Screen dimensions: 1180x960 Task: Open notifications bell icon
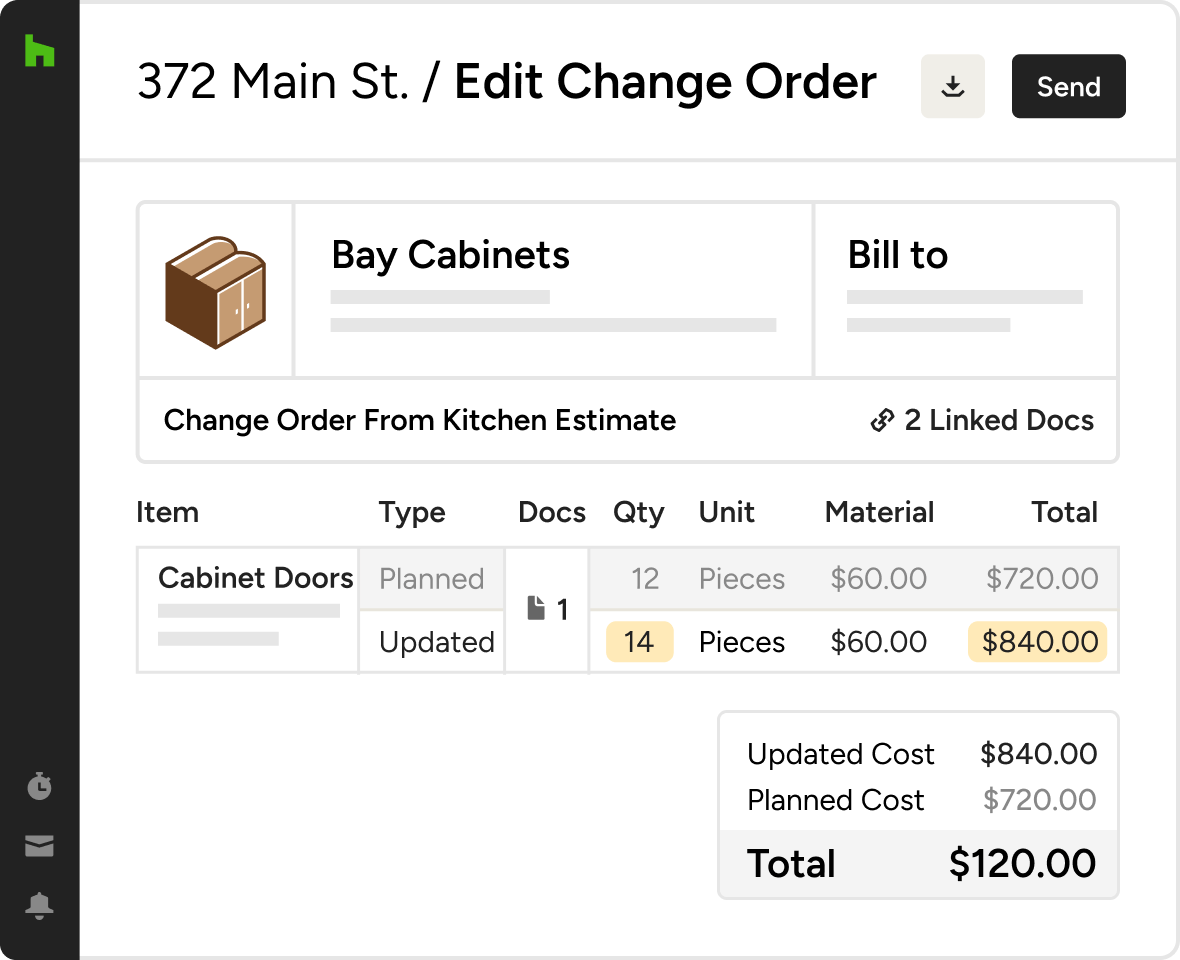click(x=39, y=905)
